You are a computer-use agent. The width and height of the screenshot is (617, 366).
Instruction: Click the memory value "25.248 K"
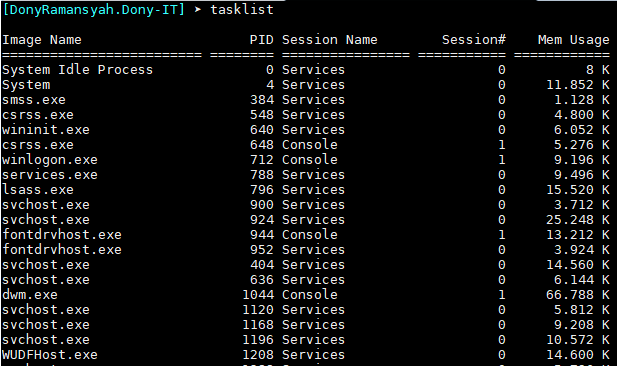(x=578, y=220)
